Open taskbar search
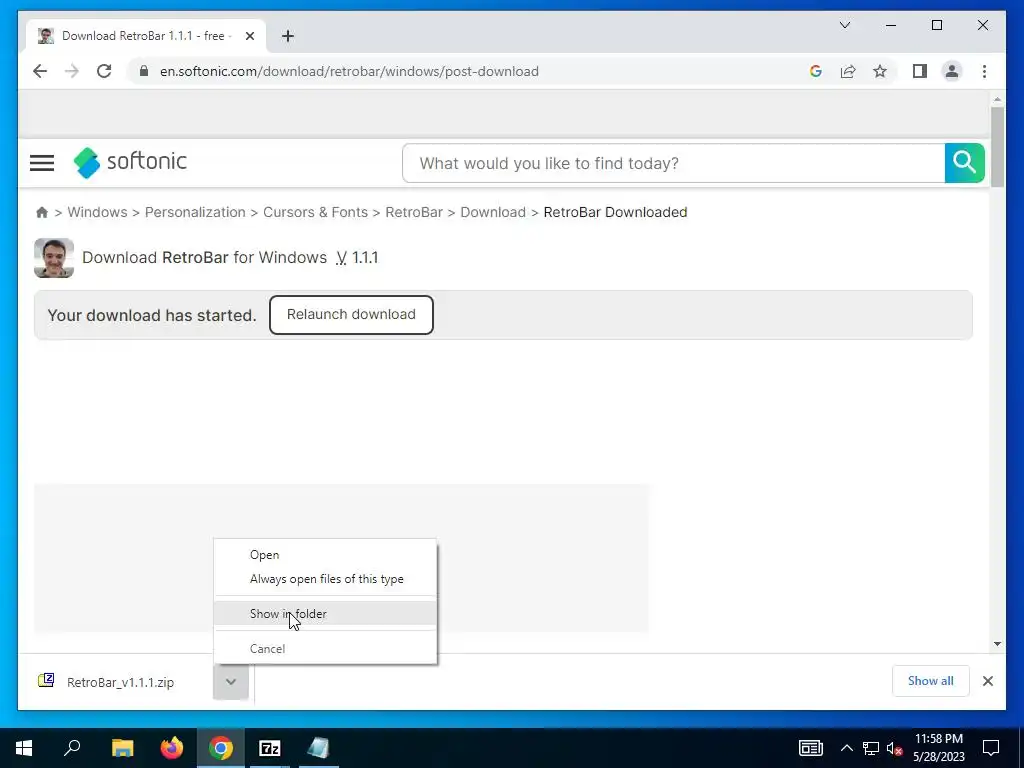 72,748
